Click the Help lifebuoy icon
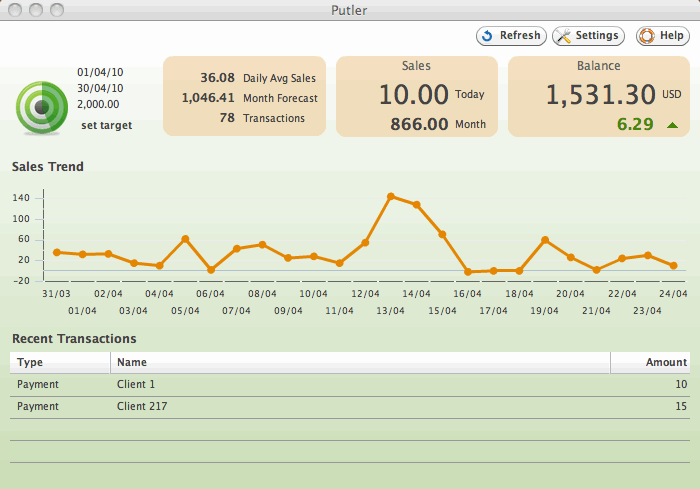Image resolution: width=700 pixels, height=489 pixels. (x=647, y=36)
